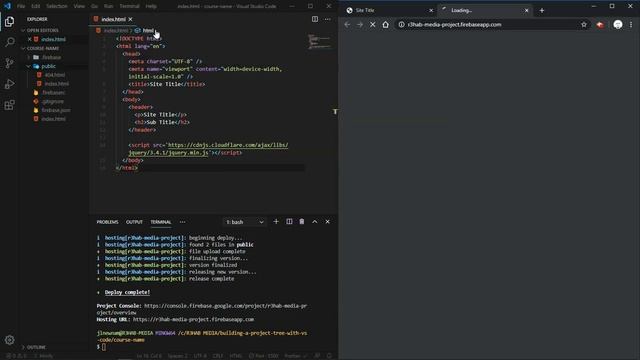Open a new browser tab

tap(542, 10)
